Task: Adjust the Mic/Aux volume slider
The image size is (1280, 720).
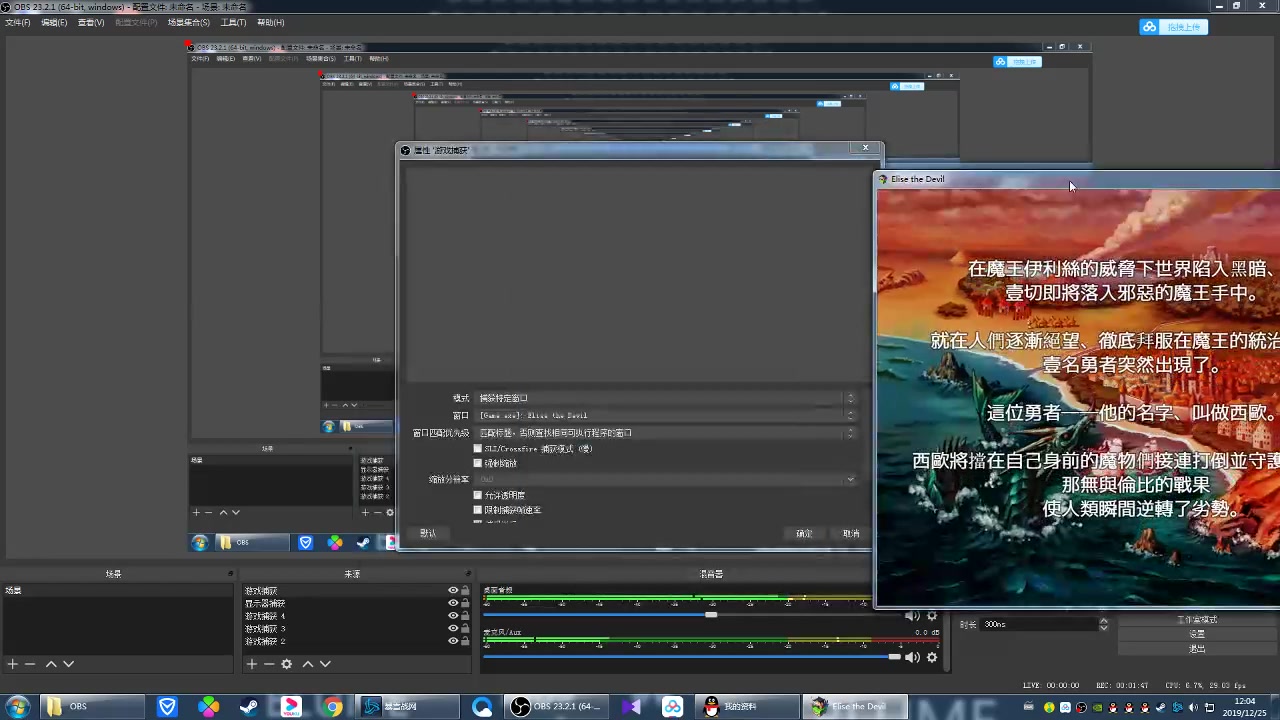Action: pos(893,657)
